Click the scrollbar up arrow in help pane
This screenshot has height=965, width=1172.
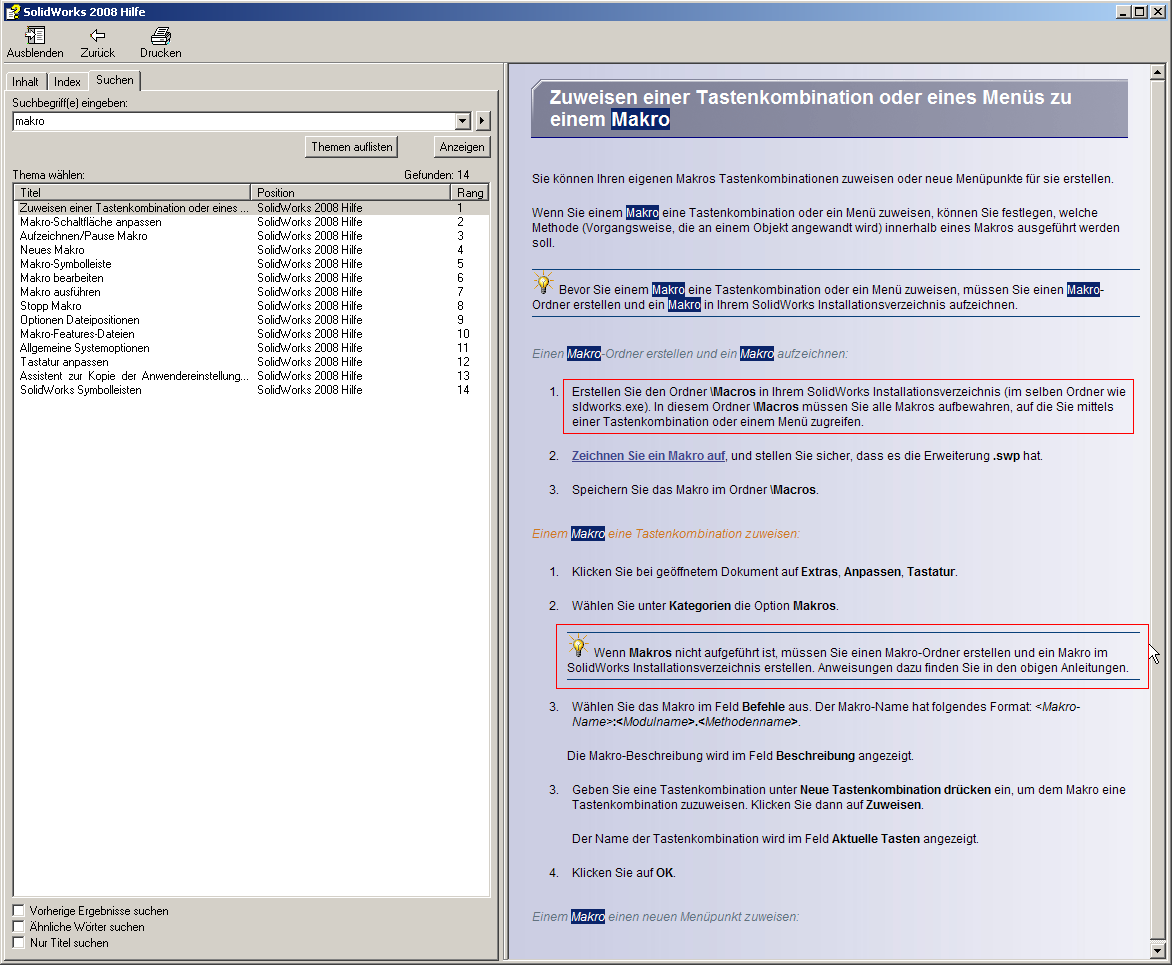click(1157, 73)
